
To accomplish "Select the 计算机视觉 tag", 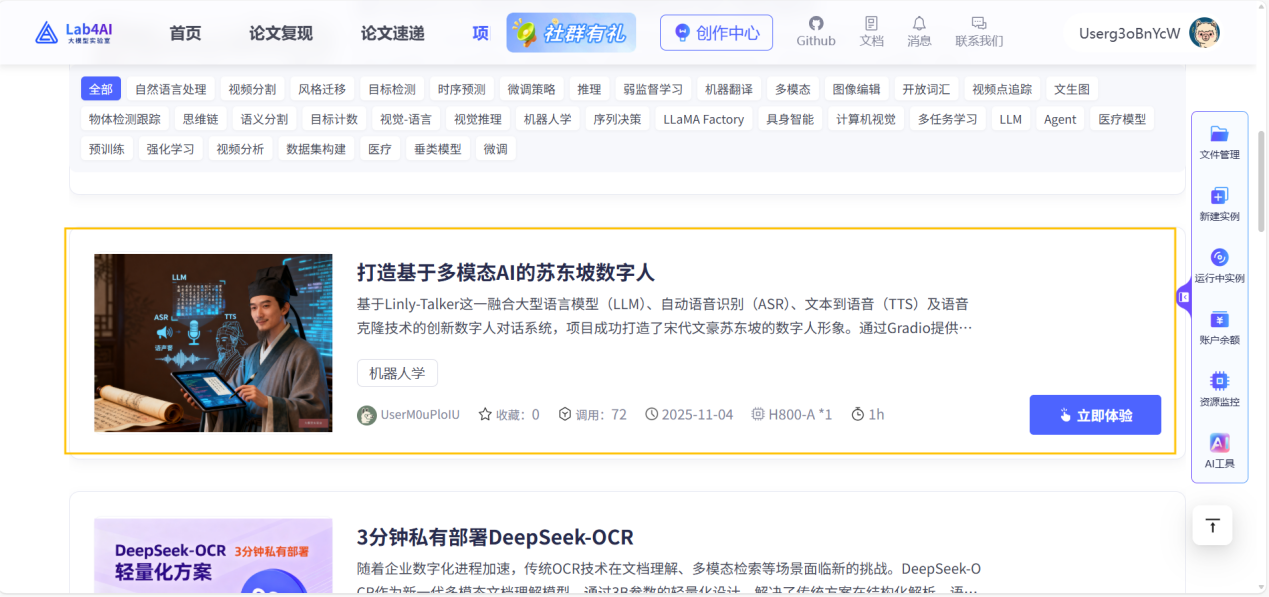I will (866, 119).
